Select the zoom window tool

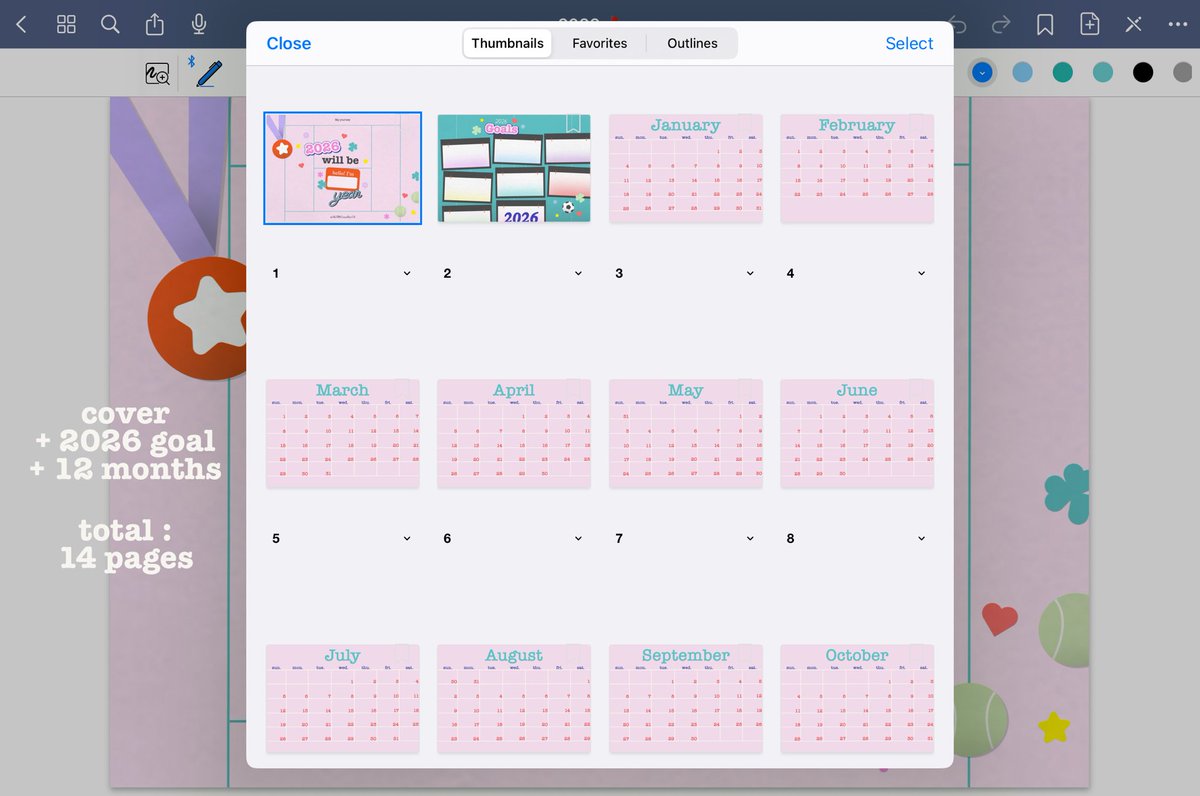coord(157,73)
